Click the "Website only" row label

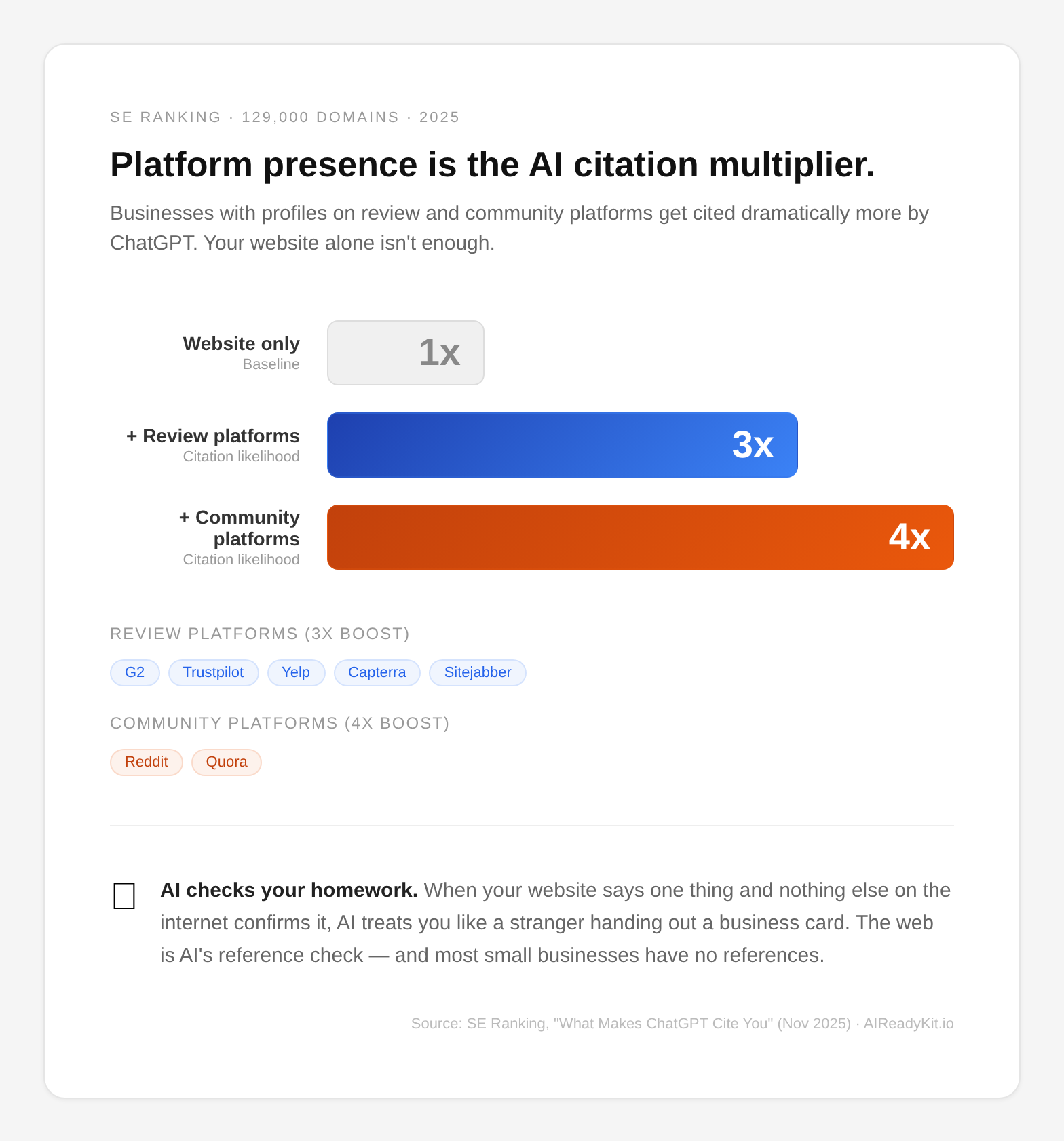[x=241, y=344]
